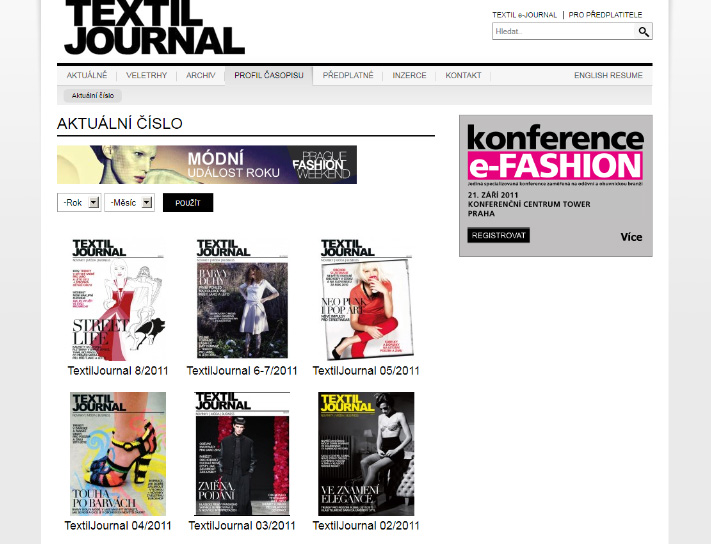This screenshot has height=544, width=711.
Task: Open TextilJournal 6-7/2011 cover thumbnail
Action: [242, 299]
